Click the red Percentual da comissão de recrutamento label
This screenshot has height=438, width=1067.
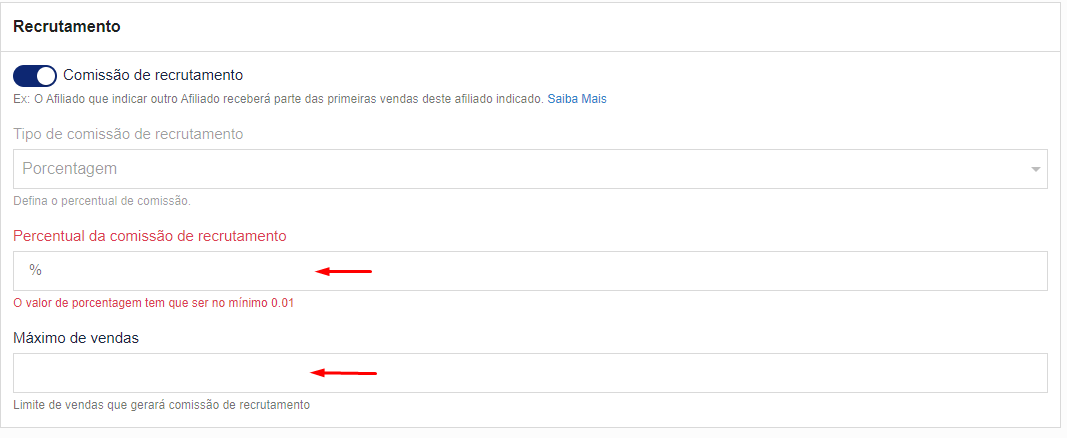(x=150, y=236)
